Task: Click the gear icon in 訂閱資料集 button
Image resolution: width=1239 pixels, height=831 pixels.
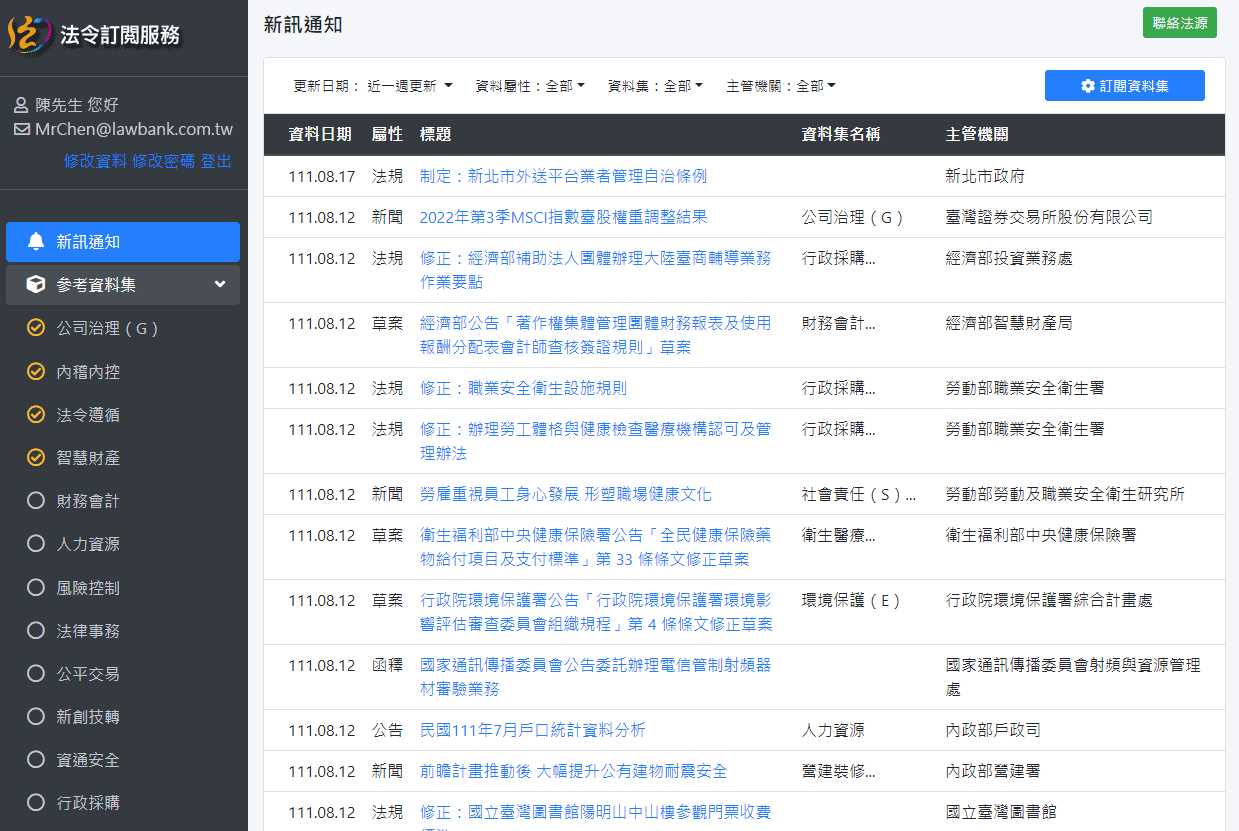Action: pyautogui.click(x=1088, y=86)
